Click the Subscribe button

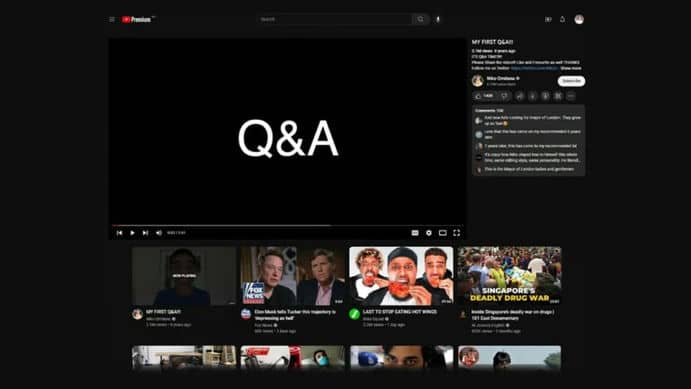coord(572,81)
